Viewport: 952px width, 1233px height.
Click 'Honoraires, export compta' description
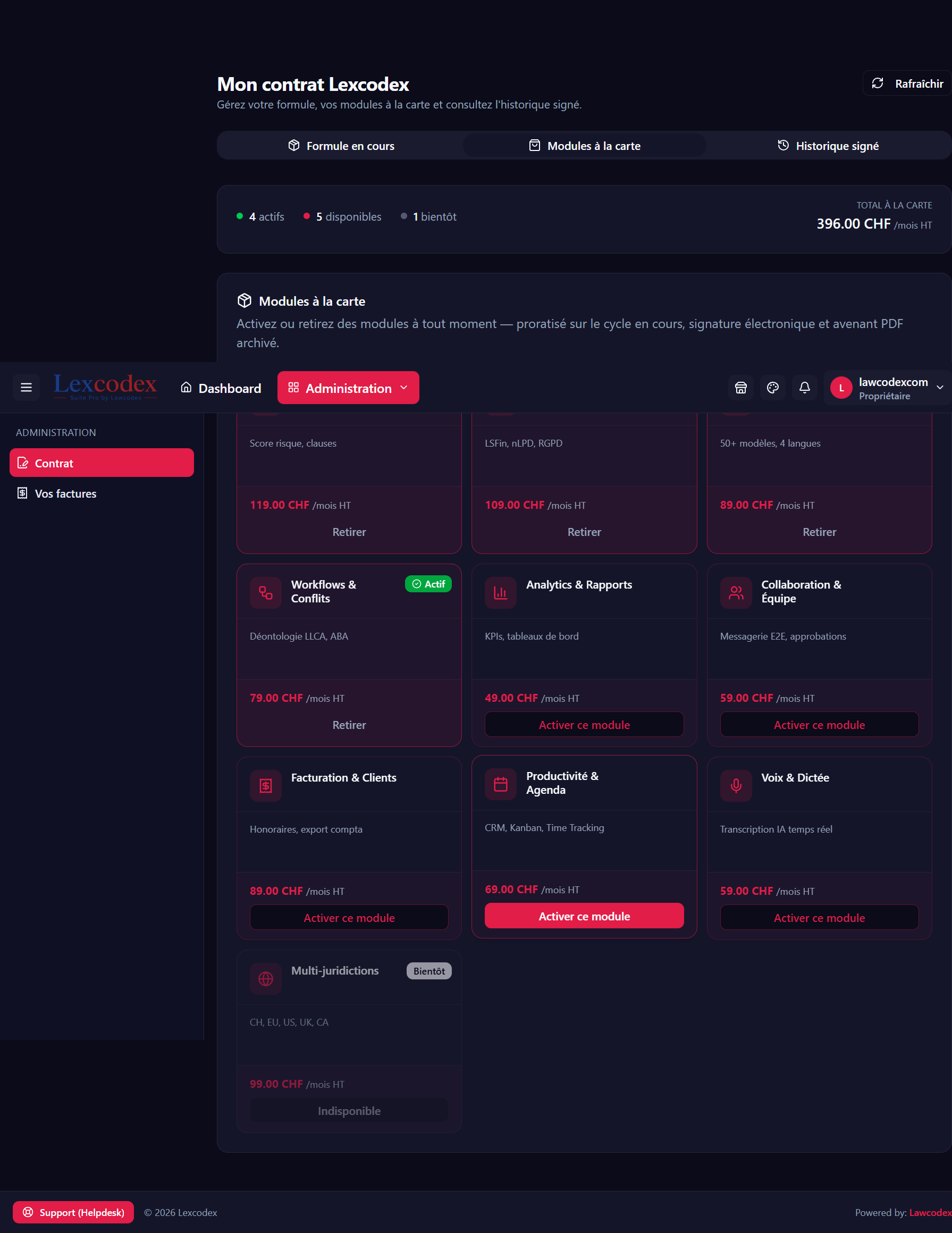pyautogui.click(x=306, y=829)
